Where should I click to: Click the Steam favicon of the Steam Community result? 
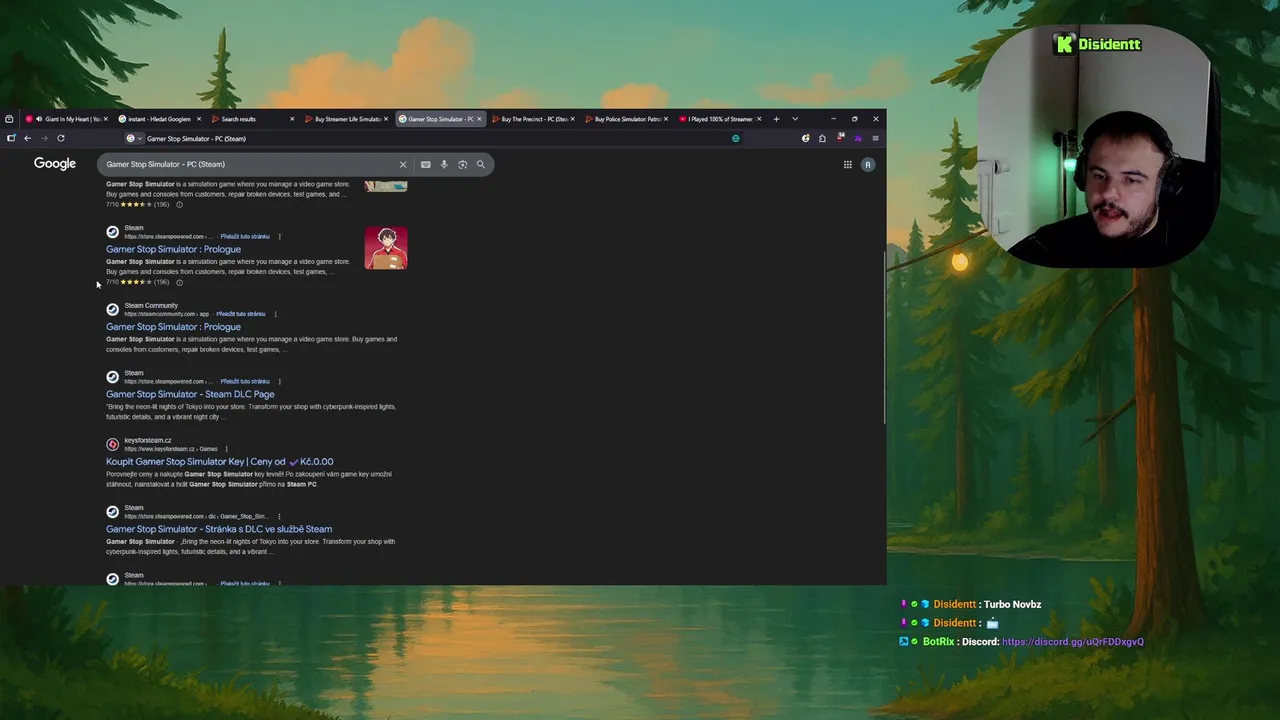pyautogui.click(x=112, y=309)
